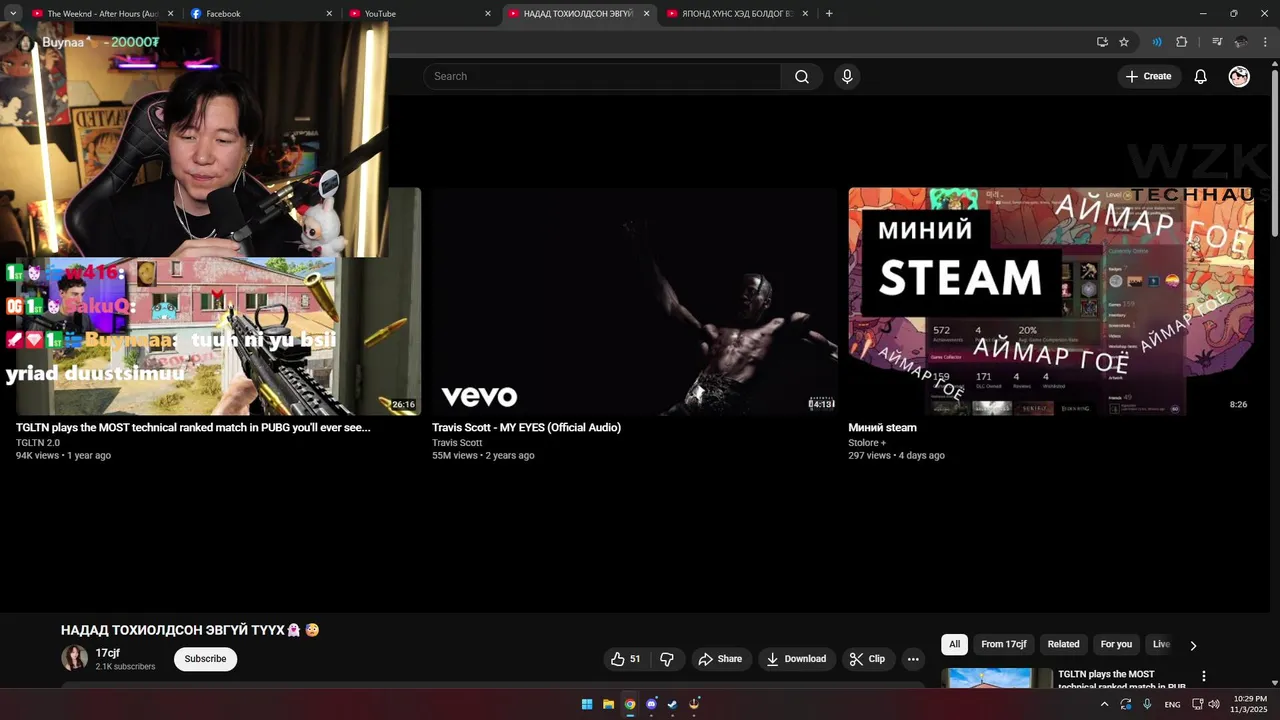The height and width of the screenshot is (720, 1280).
Task: Open the Chrome tab search dropdown
Action: pyautogui.click(x=13, y=14)
